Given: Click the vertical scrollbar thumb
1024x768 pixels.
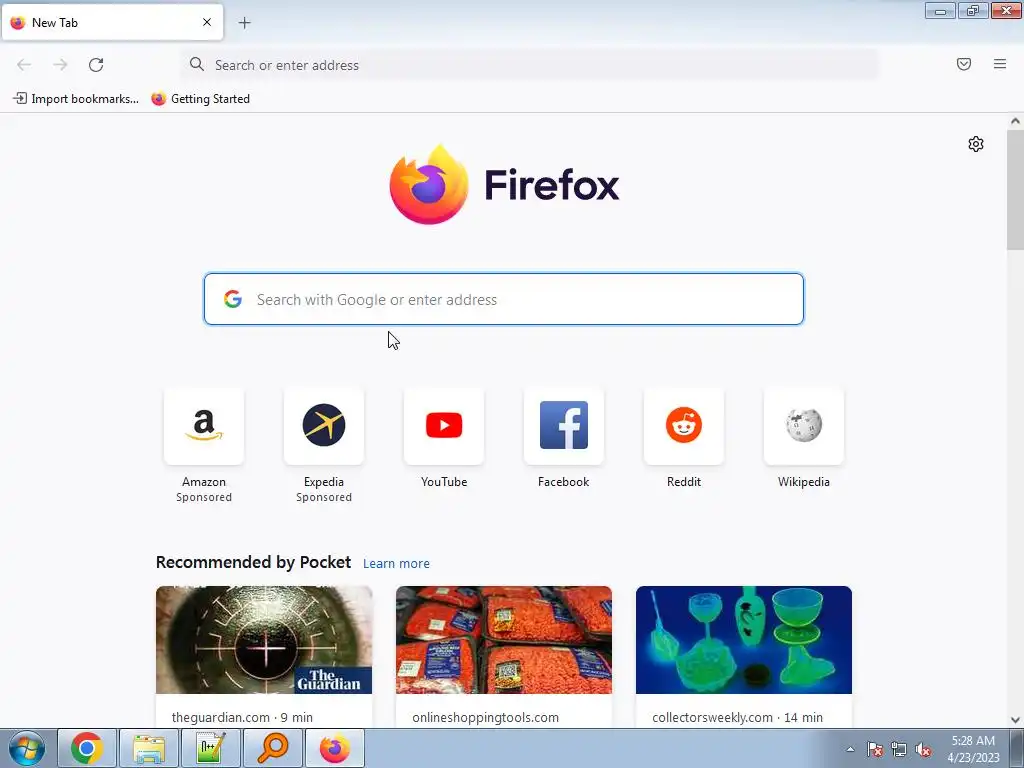Looking at the screenshot, I should [1015, 189].
